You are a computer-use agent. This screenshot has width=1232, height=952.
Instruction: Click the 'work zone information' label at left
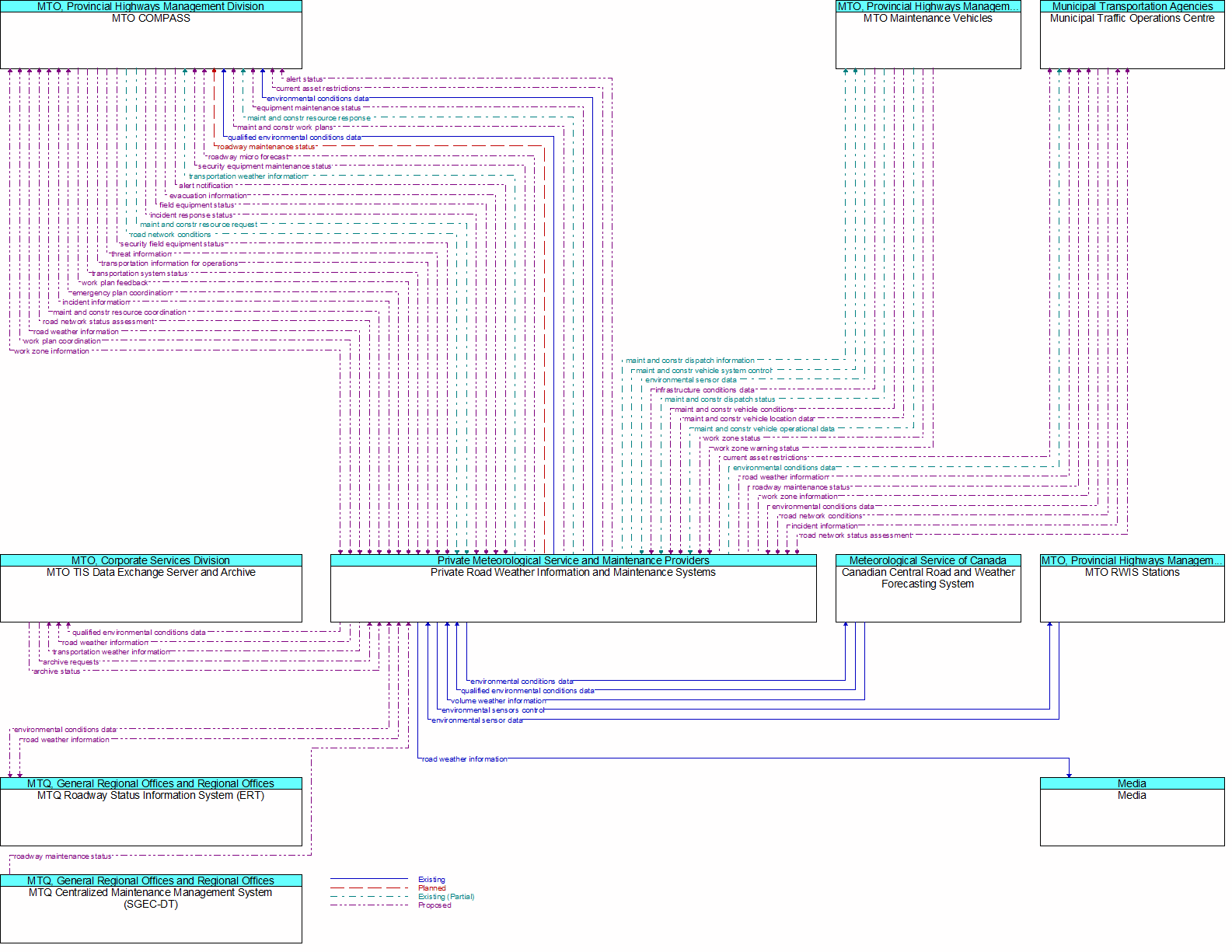[x=51, y=351]
